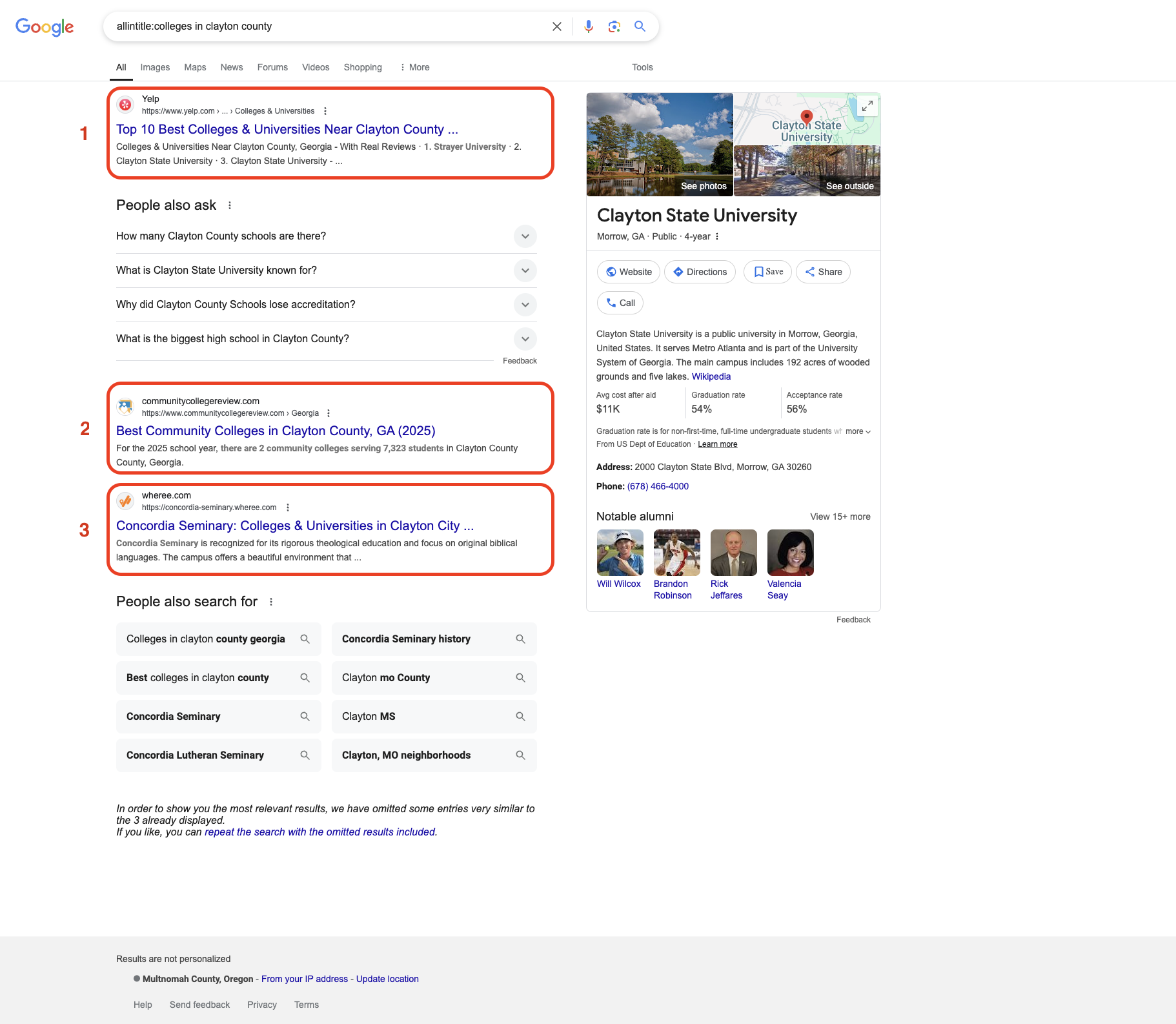Open the three-dot menu beside Yelp result

(x=325, y=111)
